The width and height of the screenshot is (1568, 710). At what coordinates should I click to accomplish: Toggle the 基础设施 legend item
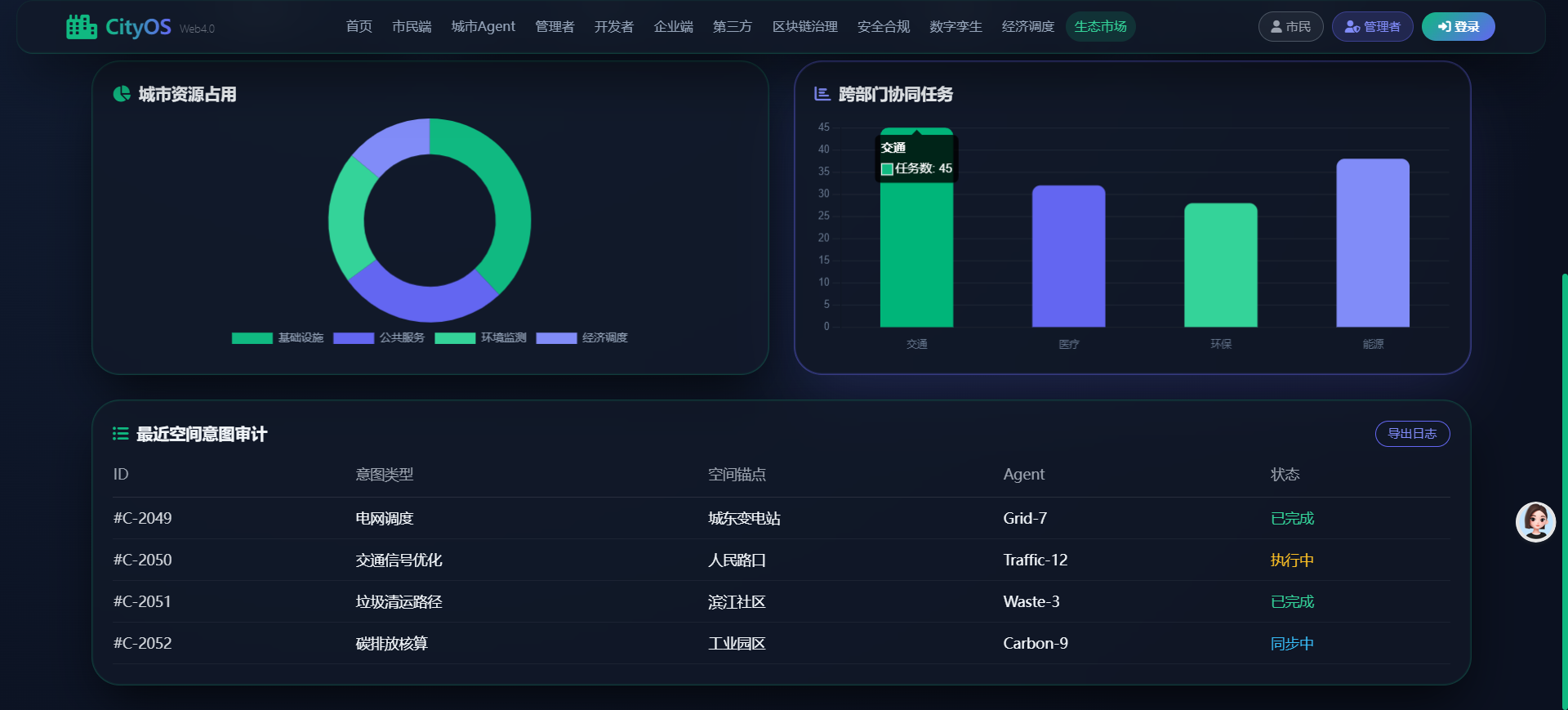(x=278, y=337)
